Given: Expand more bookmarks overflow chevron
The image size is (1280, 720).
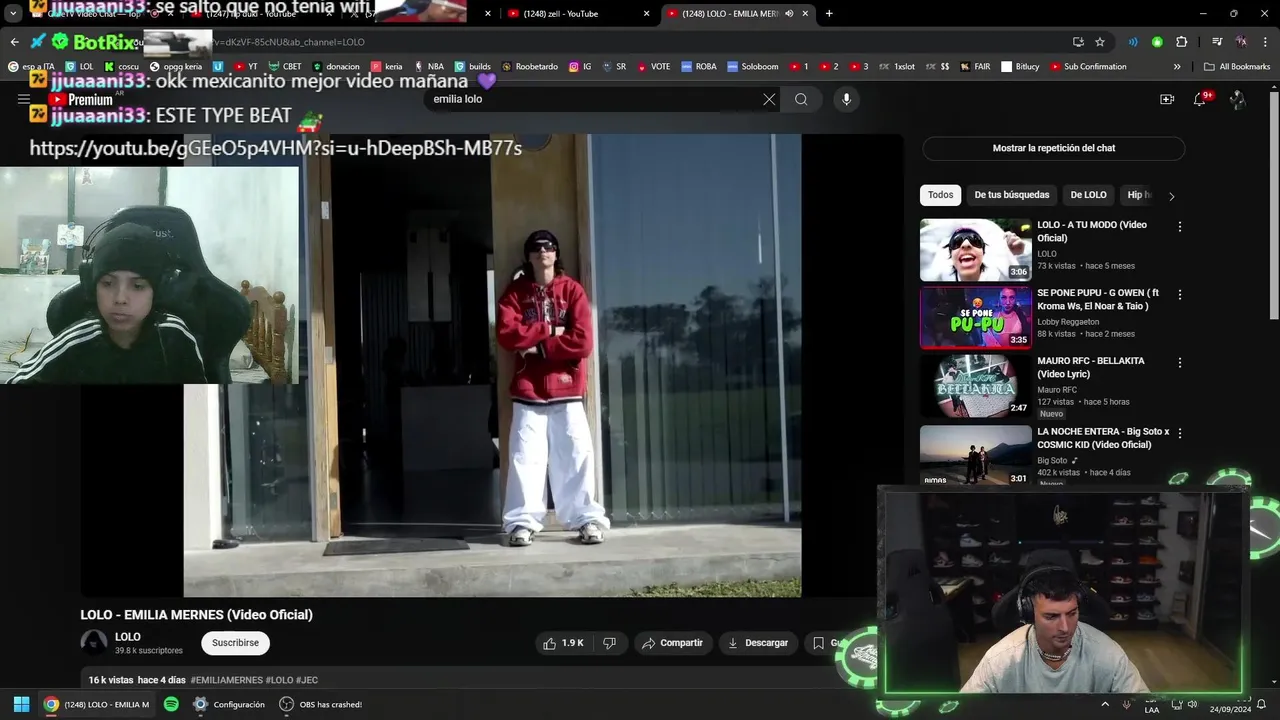Looking at the screenshot, I should (x=1177, y=67).
